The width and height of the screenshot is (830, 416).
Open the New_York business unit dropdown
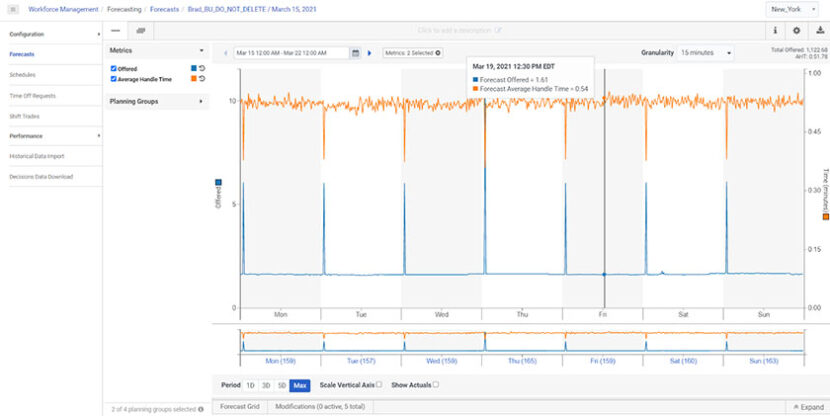[x=795, y=9]
